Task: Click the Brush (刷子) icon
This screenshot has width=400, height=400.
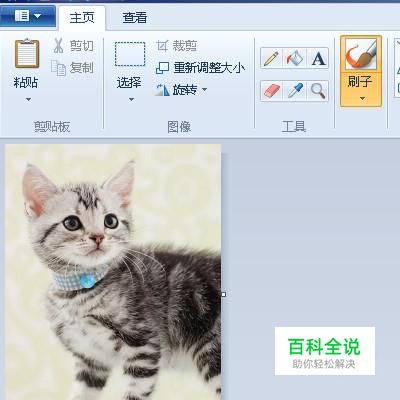Action: (361, 54)
